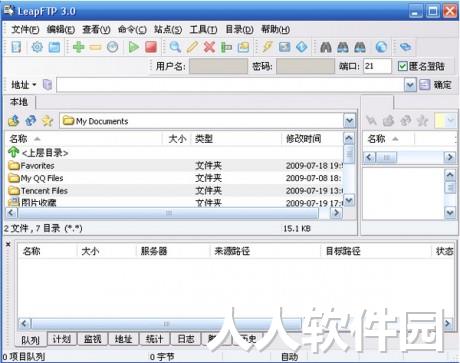Click the rename icon beside the red X
The width and height of the screenshot is (460, 363).
pyautogui.click(x=226, y=47)
